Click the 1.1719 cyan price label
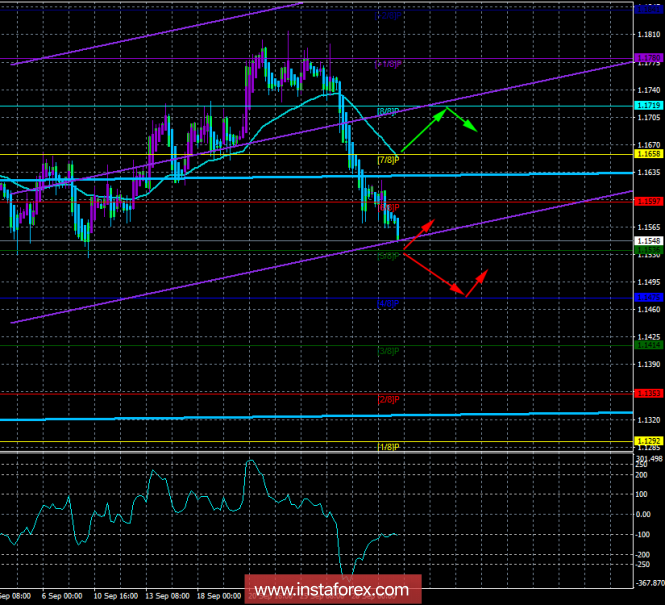Image resolution: width=665 pixels, height=605 pixels. point(648,106)
